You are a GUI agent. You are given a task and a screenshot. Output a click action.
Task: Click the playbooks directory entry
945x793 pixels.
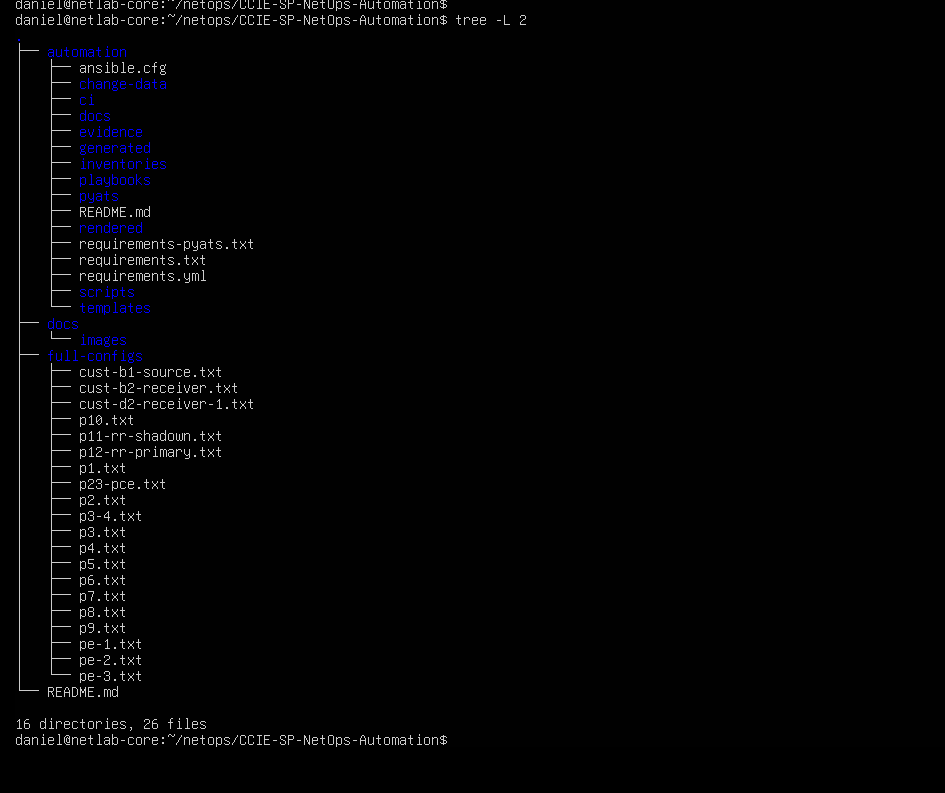115,180
